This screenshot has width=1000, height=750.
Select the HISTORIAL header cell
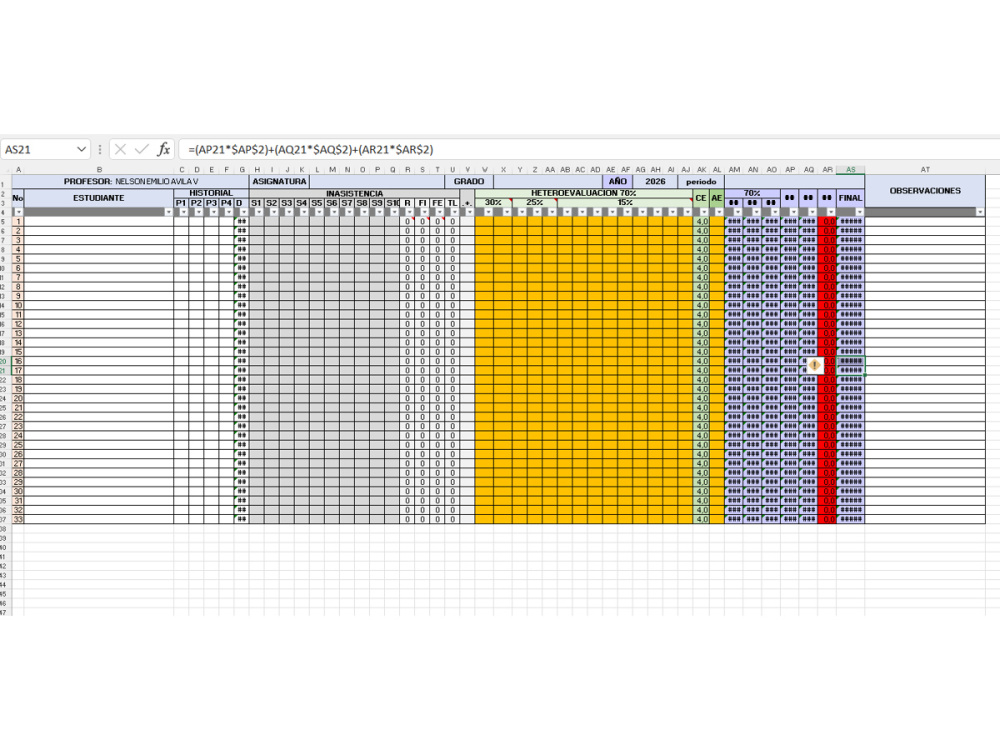click(x=211, y=193)
